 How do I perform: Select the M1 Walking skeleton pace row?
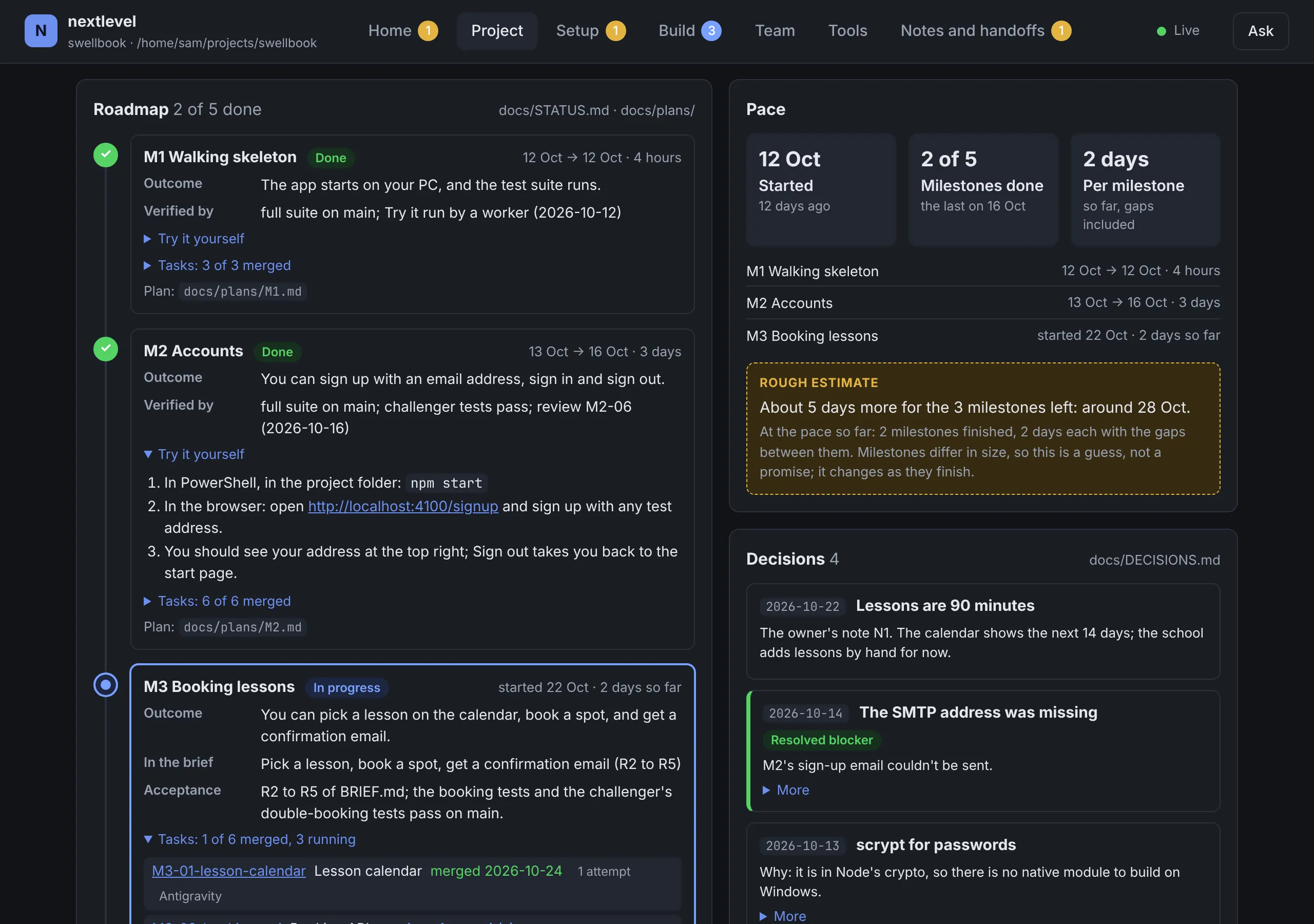982,271
